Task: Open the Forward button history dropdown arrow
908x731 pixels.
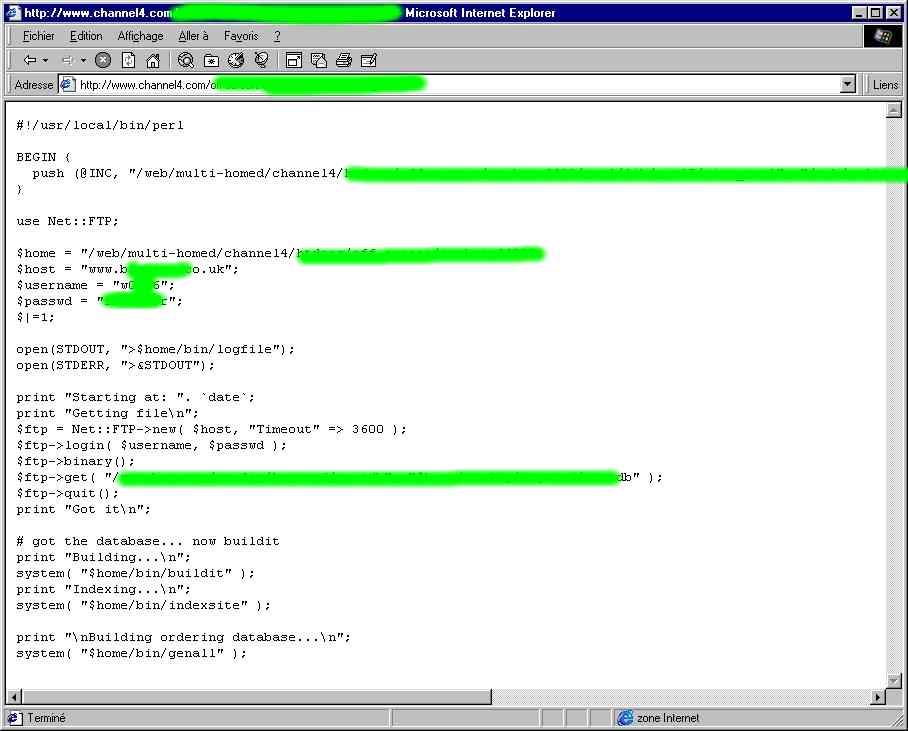Action: tap(83, 60)
